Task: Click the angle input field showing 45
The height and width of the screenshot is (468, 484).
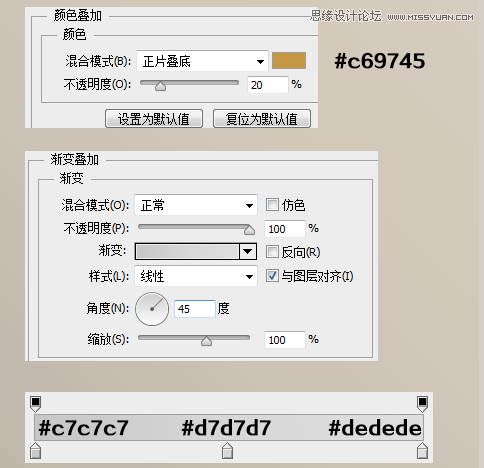Action: pyautogui.click(x=195, y=309)
